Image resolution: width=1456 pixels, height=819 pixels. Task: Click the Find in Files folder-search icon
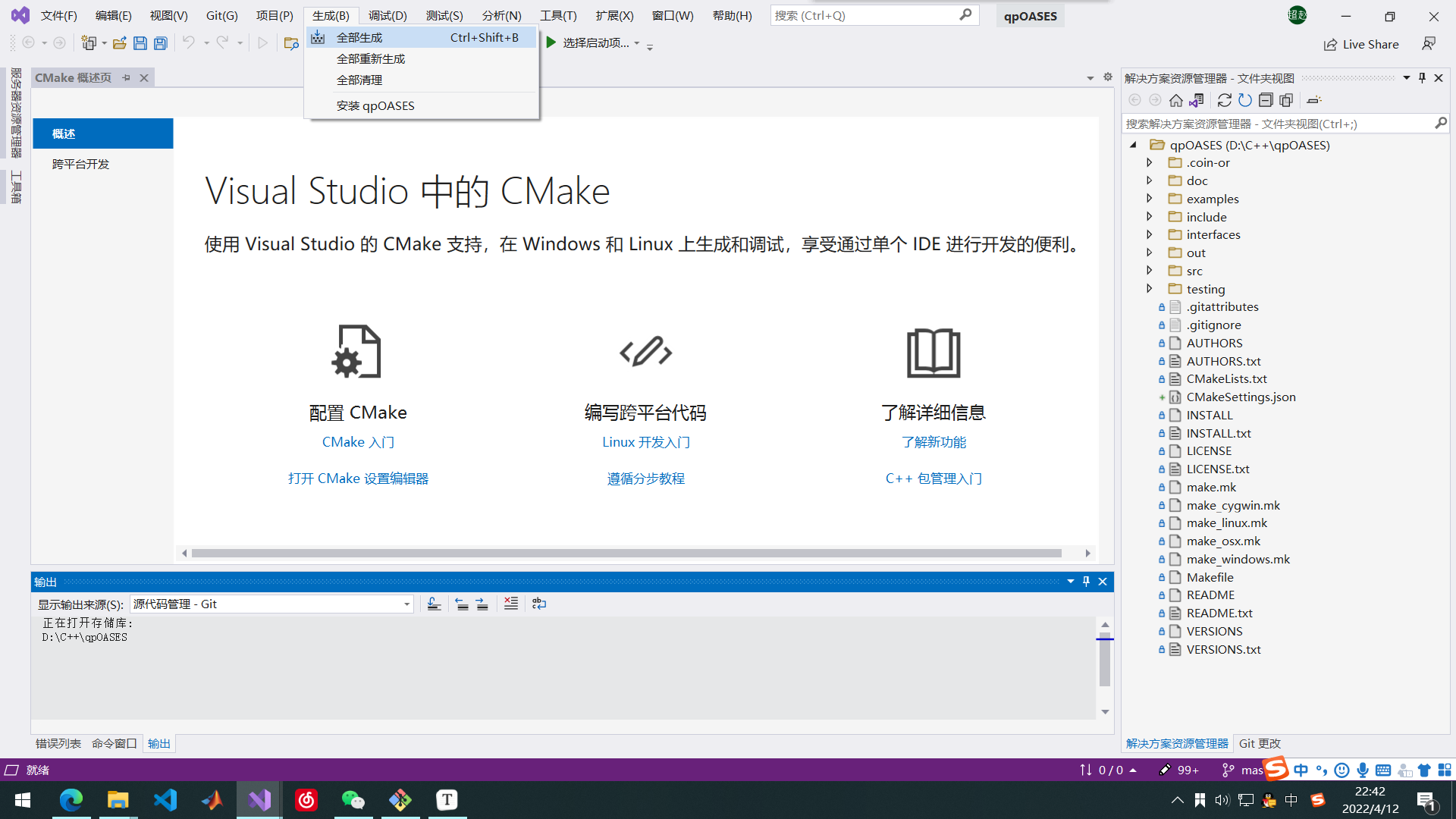pyautogui.click(x=291, y=43)
